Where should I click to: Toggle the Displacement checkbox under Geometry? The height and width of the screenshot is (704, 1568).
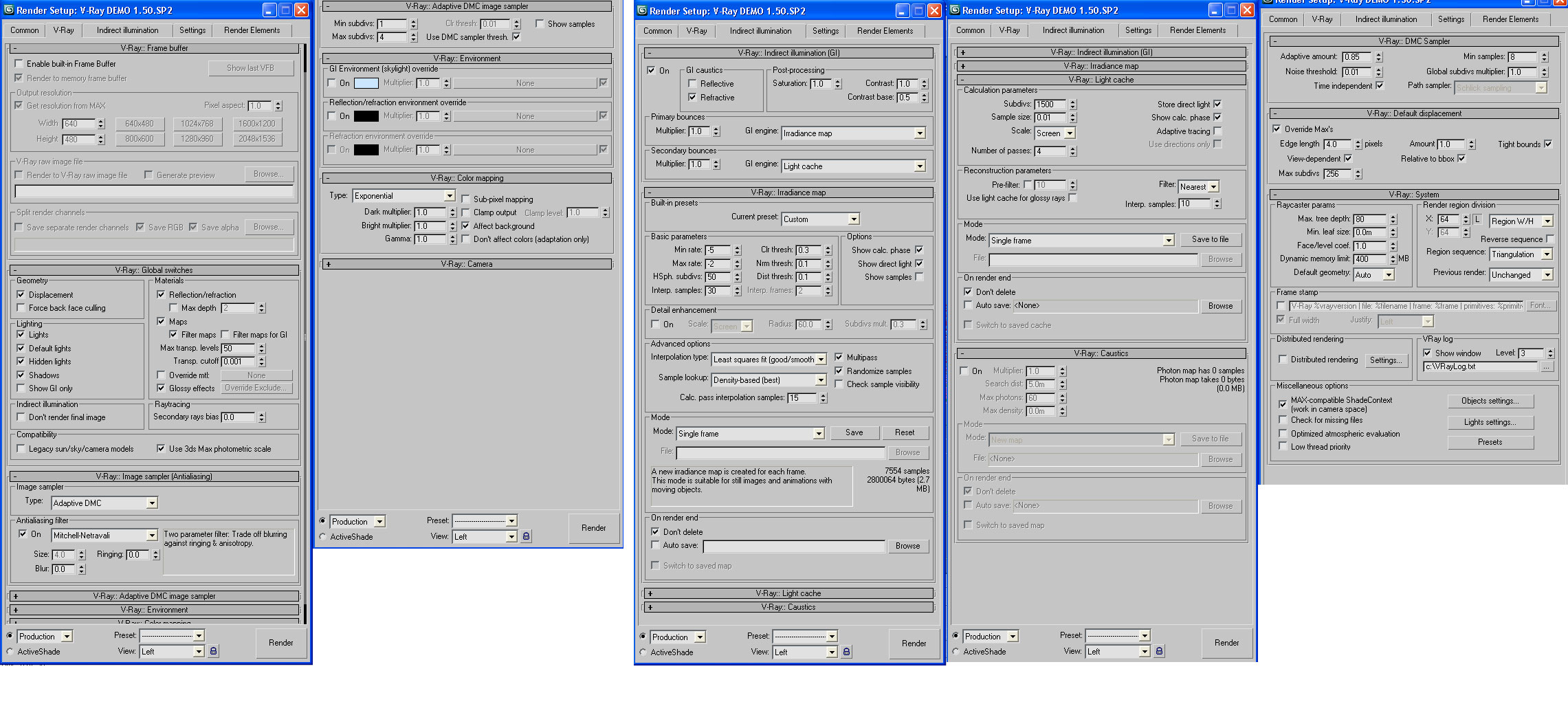click(x=21, y=295)
